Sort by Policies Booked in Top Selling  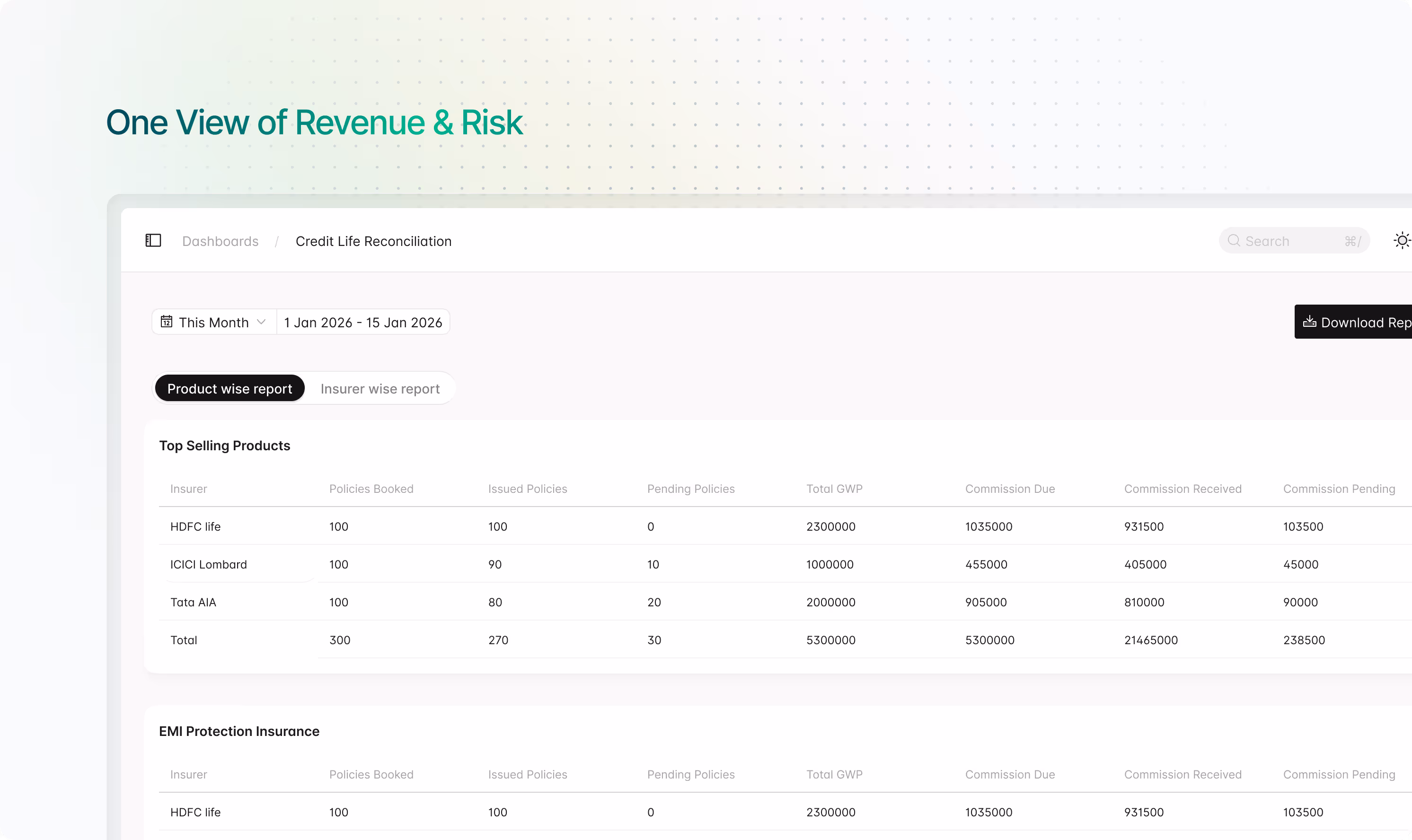tap(371, 489)
